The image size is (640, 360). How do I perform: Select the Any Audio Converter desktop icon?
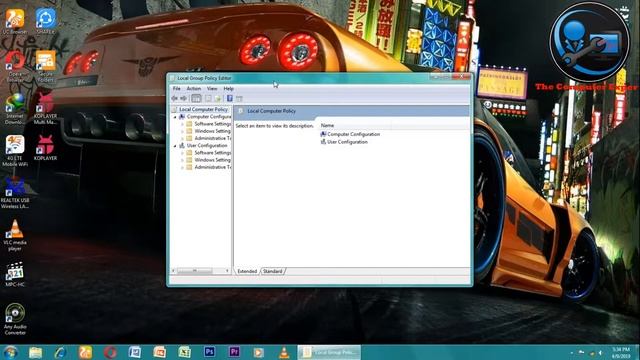(x=15, y=320)
